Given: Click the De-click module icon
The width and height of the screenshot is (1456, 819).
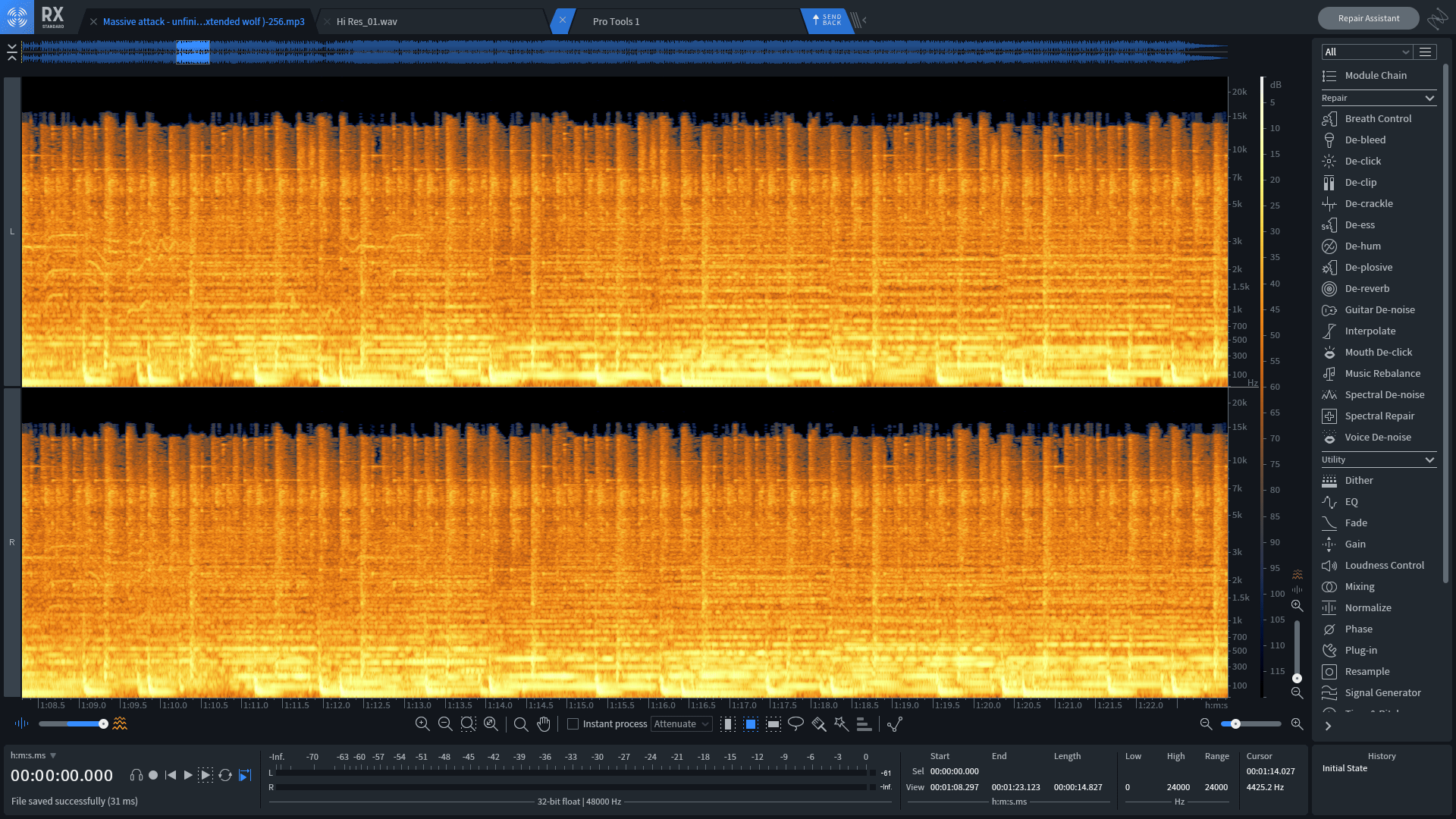Looking at the screenshot, I should click(1329, 160).
